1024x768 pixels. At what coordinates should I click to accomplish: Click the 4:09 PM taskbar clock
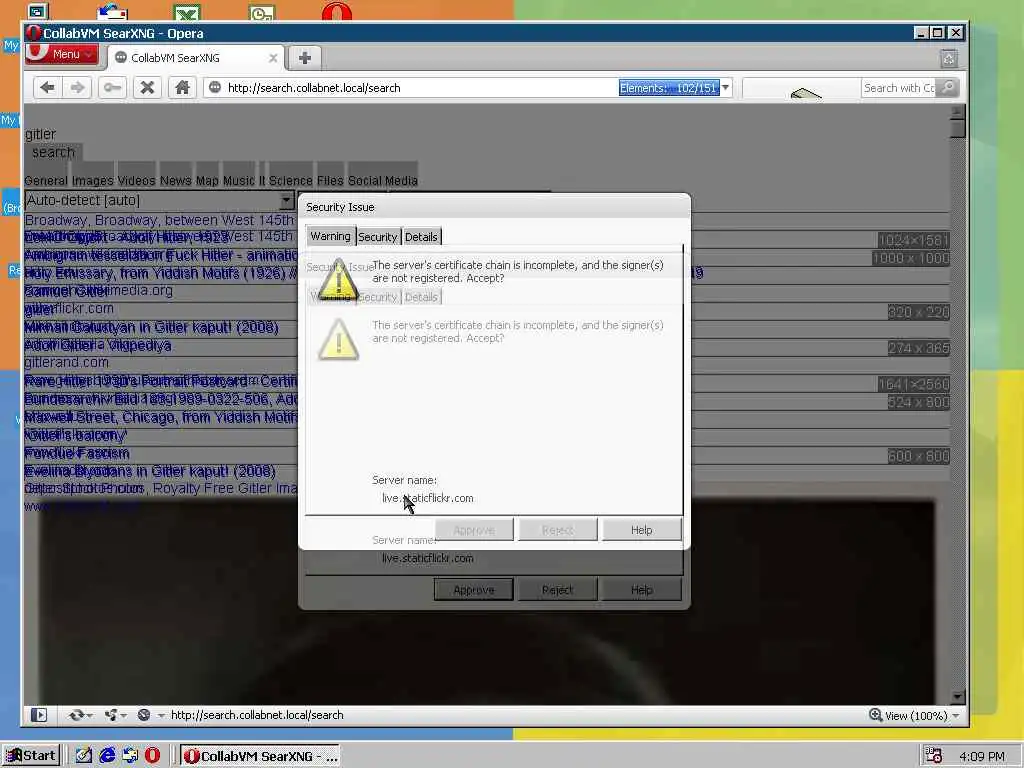[x=982, y=756]
